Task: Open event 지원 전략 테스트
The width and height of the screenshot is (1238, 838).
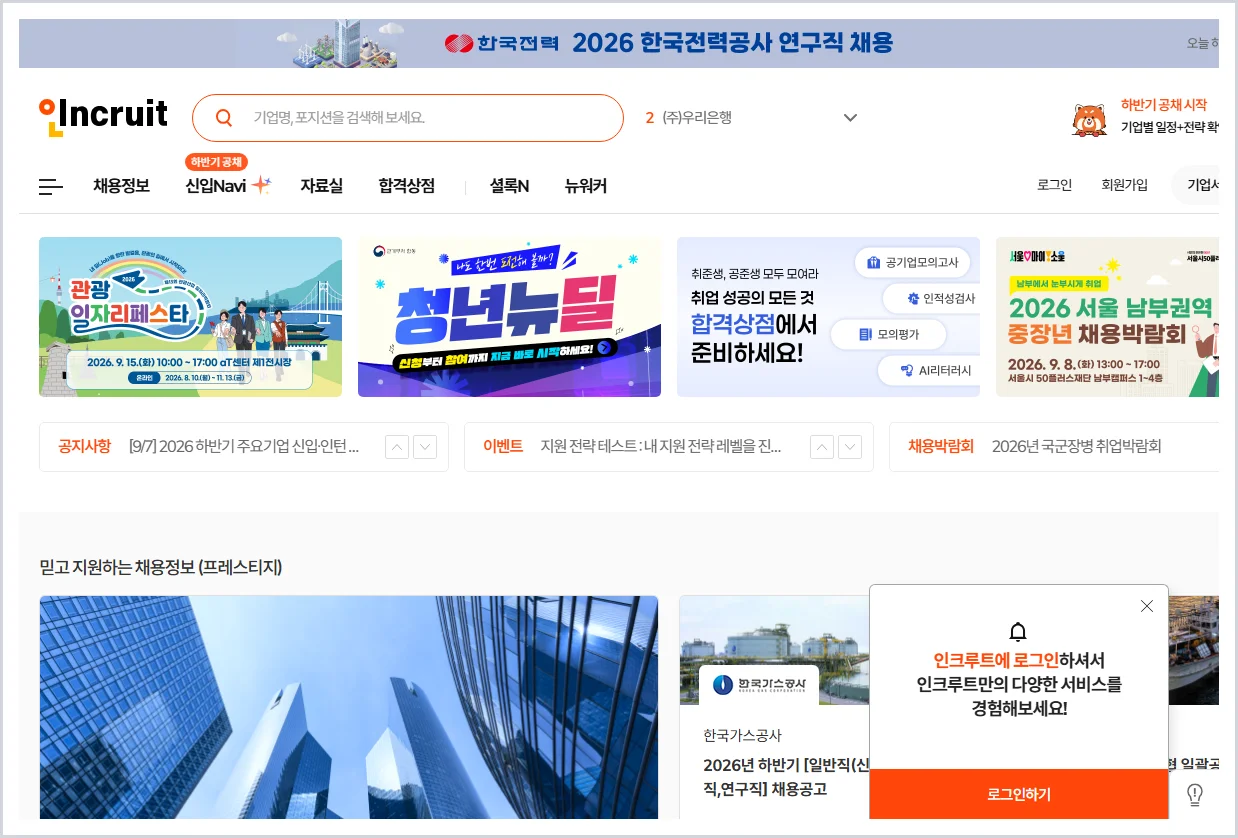Action: click(x=661, y=447)
